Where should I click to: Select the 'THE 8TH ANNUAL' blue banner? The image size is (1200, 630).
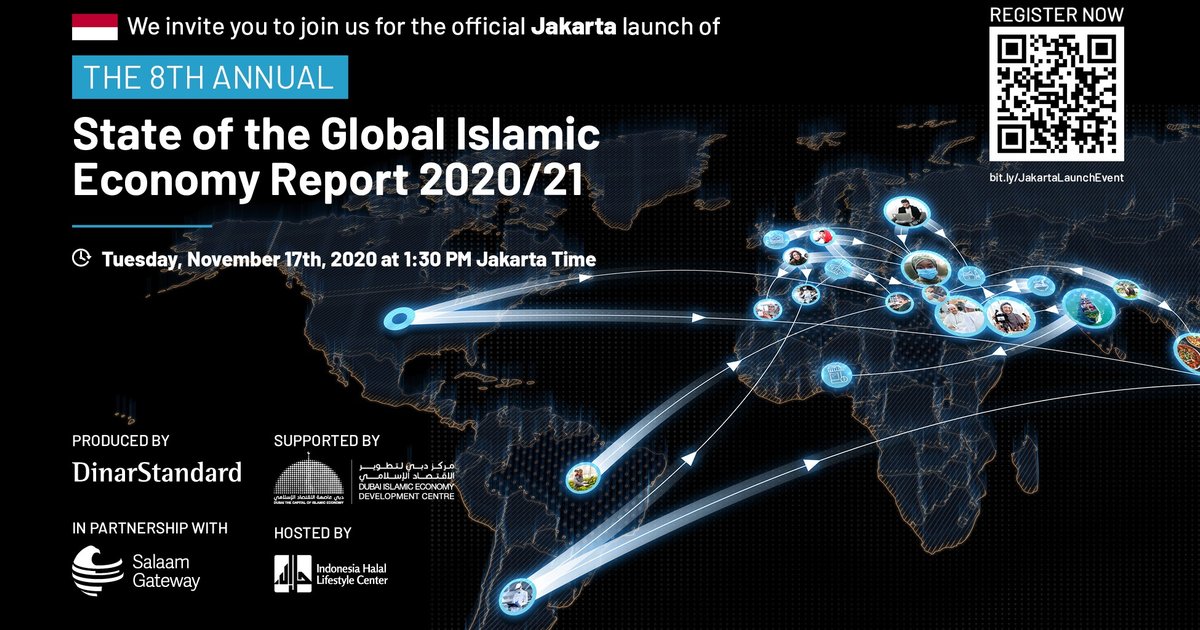click(210, 77)
